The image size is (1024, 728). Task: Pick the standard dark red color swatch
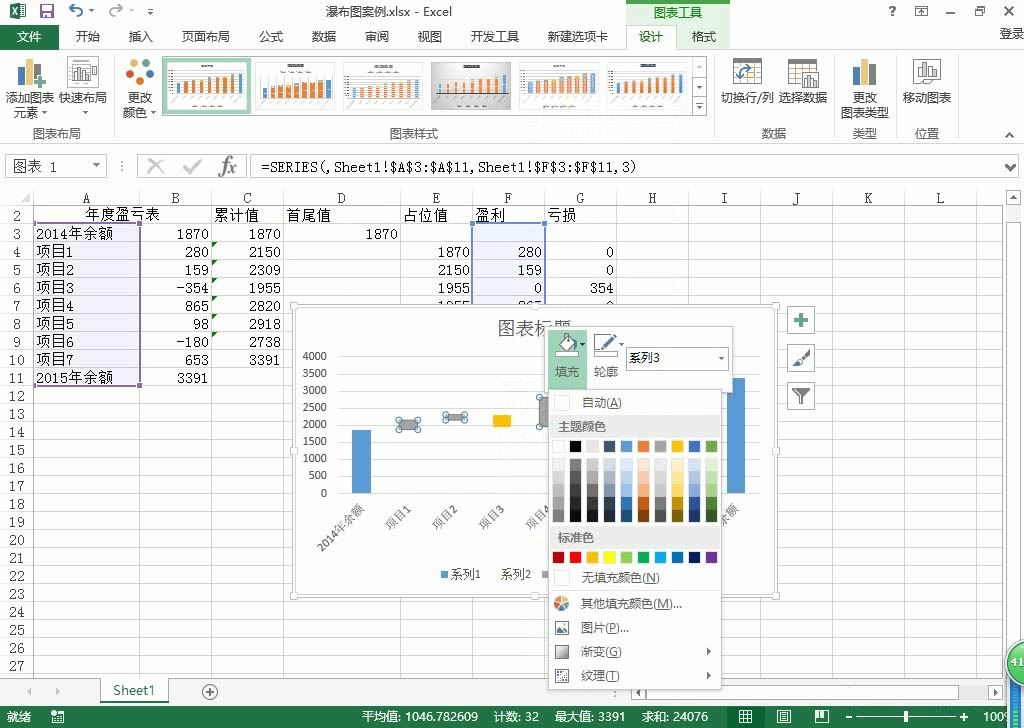pos(558,557)
